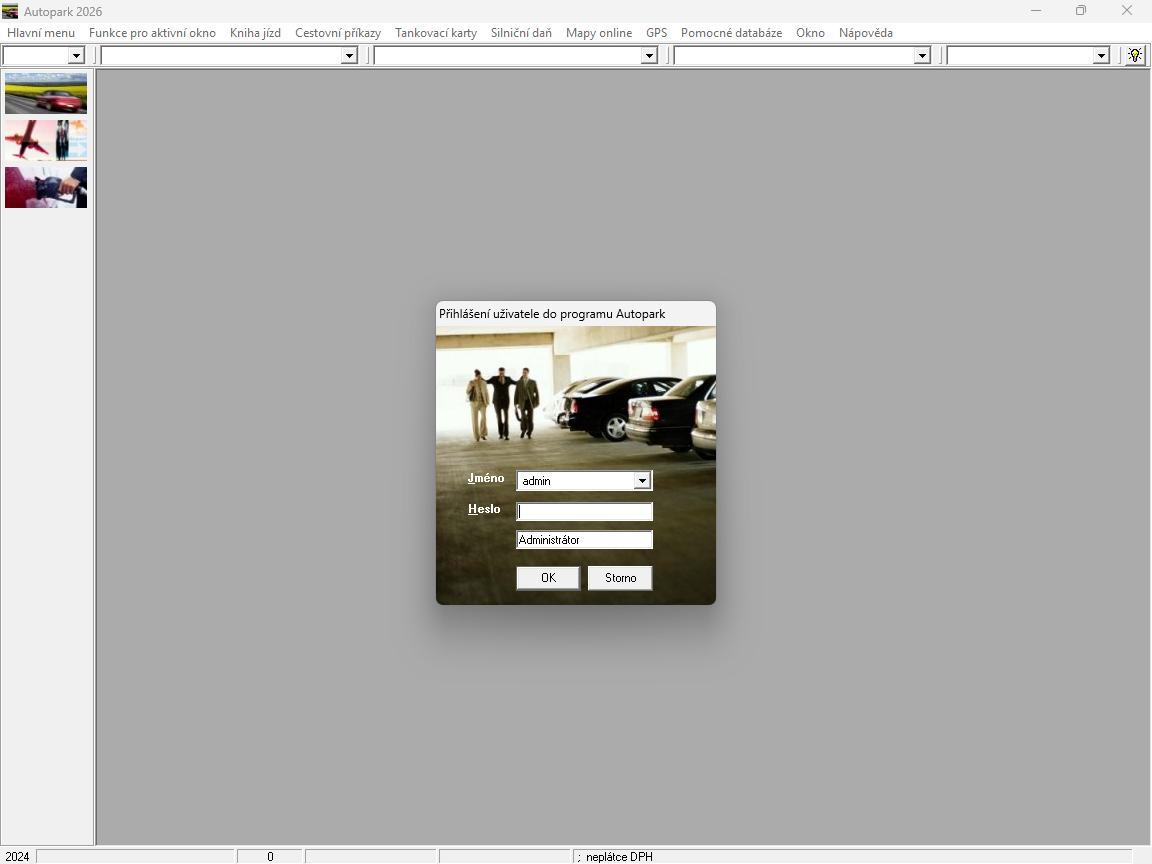Open the first toolbar combo box dropdown
Viewport: 1152px width, 864px height.
coord(76,56)
